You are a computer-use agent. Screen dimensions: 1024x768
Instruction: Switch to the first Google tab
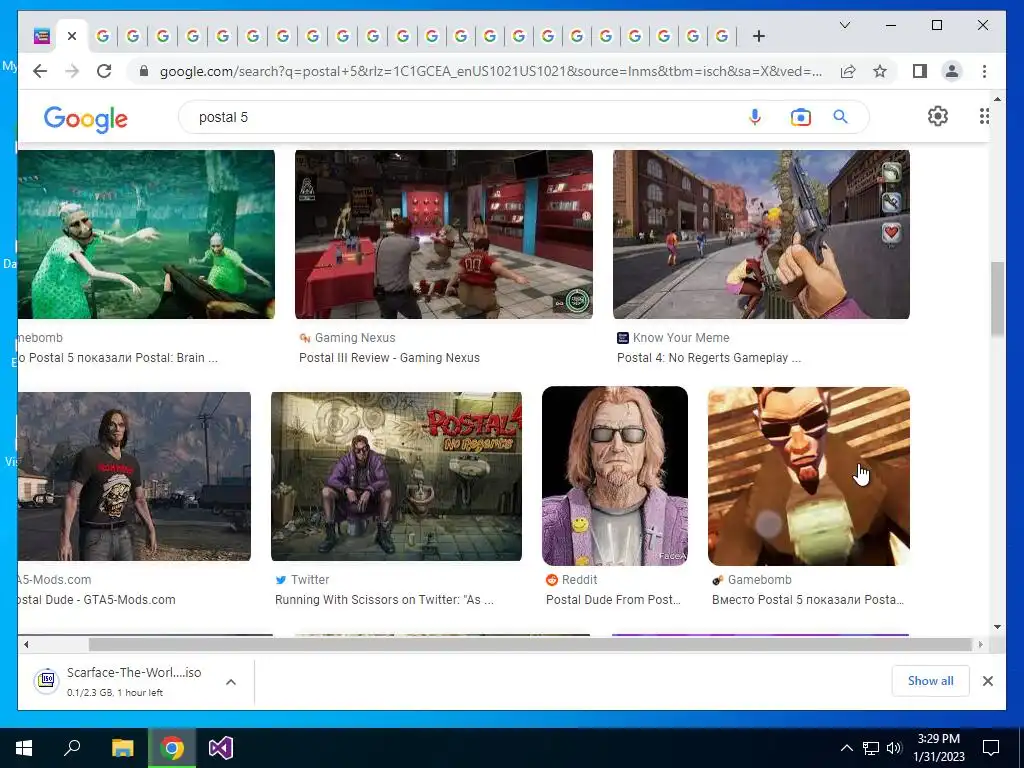coord(103,37)
